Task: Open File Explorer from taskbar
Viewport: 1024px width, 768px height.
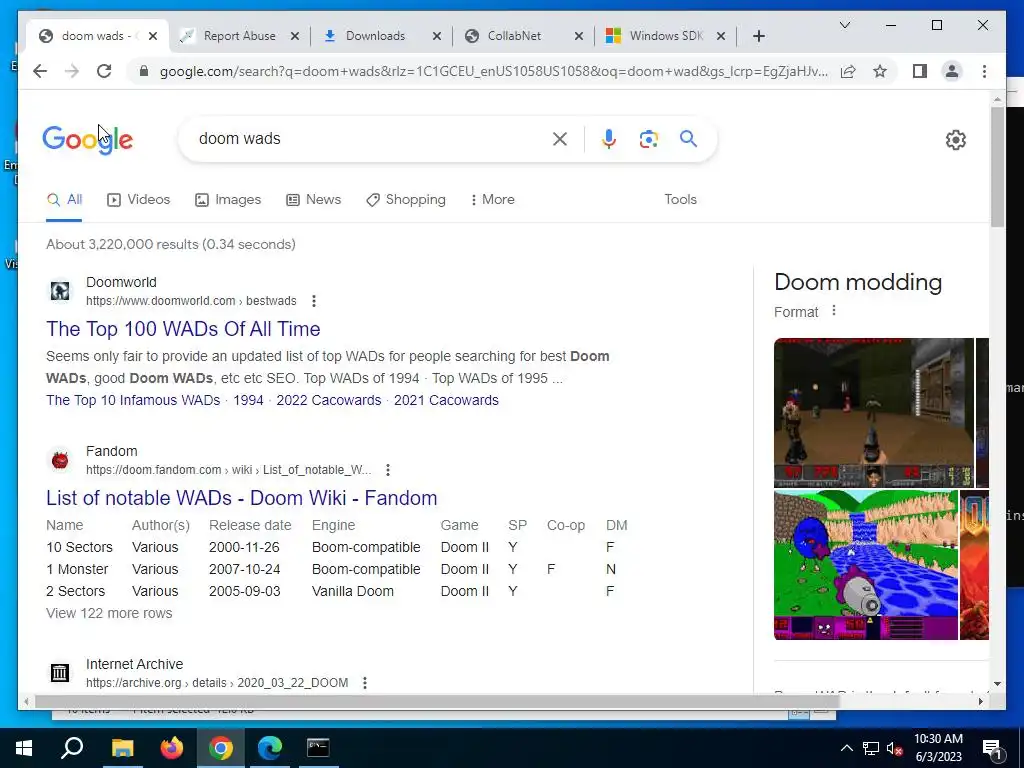Action: (122, 748)
